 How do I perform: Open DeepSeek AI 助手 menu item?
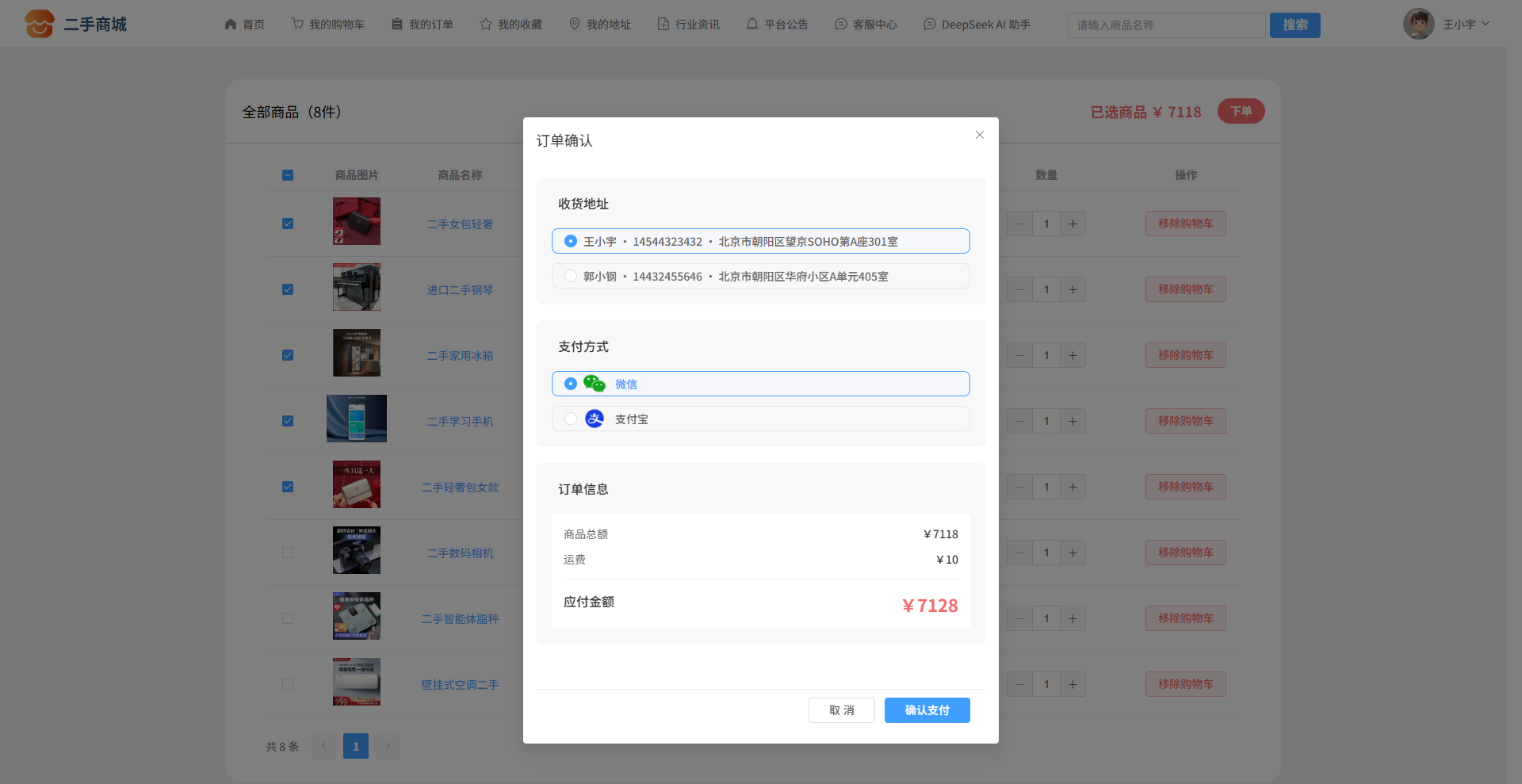pos(977,25)
